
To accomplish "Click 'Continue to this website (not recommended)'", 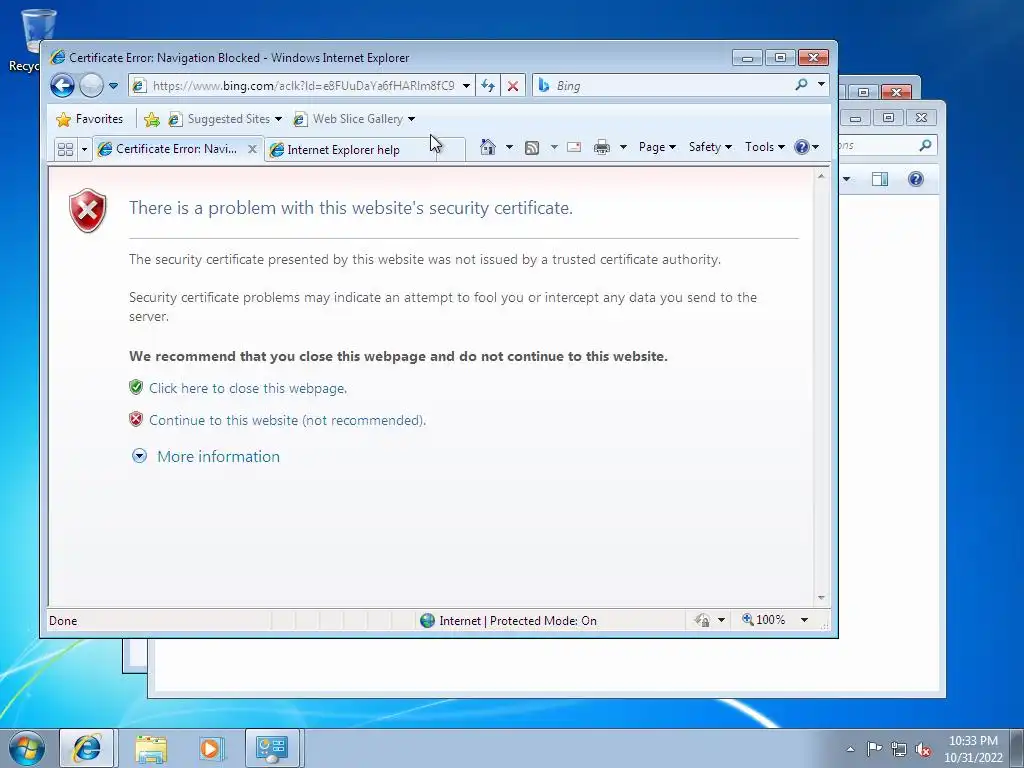I will pyautogui.click(x=287, y=420).
